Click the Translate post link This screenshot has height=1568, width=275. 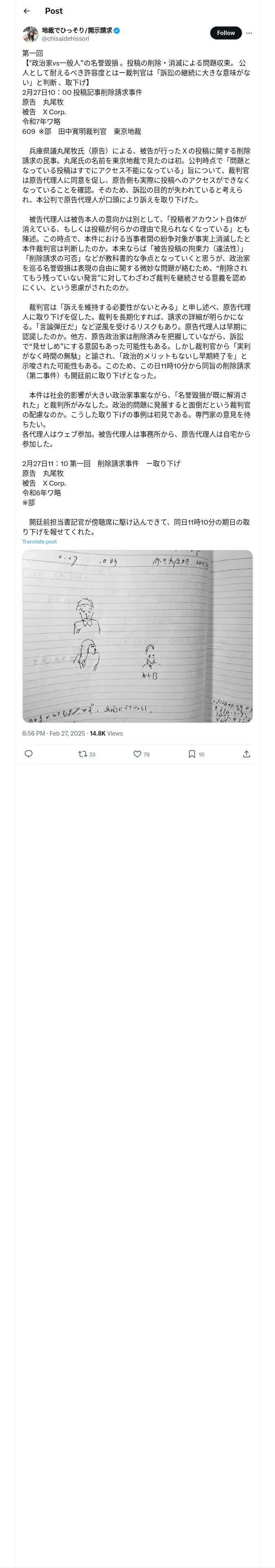(x=40, y=541)
